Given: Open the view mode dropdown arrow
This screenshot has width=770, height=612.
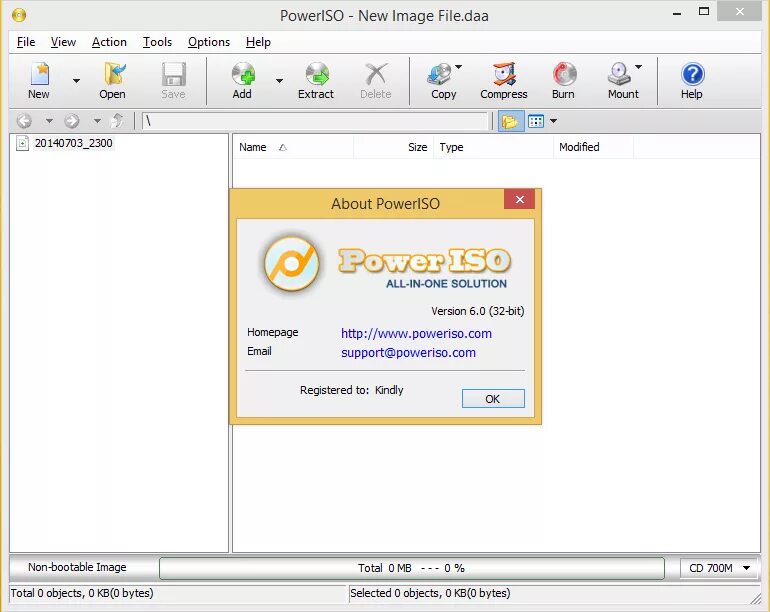Looking at the screenshot, I should pos(553,121).
